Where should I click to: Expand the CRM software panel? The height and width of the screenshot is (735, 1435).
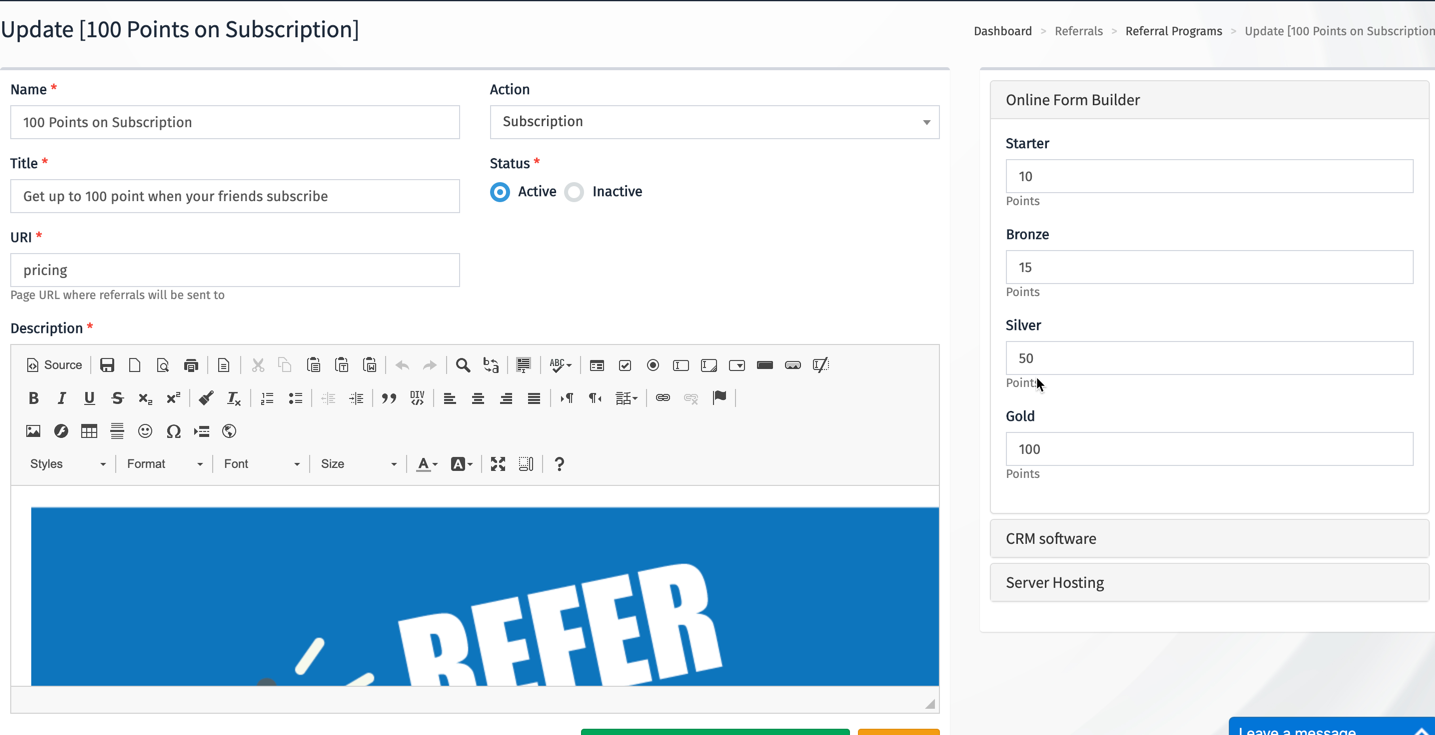pos(1208,539)
